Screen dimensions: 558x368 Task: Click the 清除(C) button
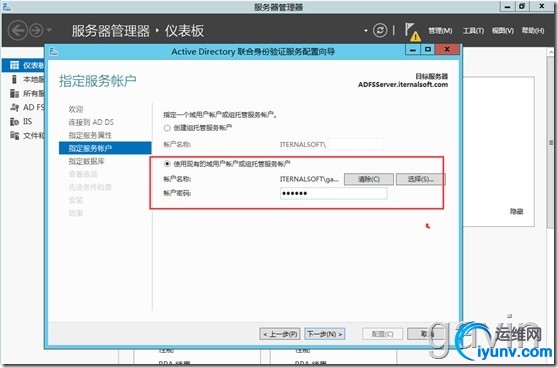pyautogui.click(x=369, y=179)
